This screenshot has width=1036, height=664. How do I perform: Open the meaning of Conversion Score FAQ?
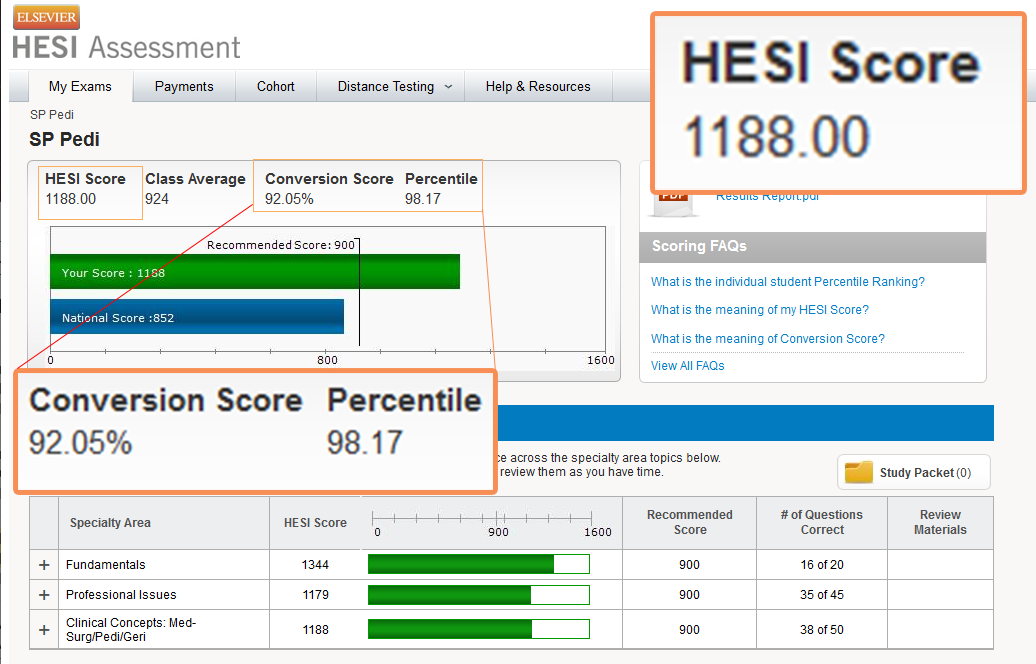tap(767, 339)
